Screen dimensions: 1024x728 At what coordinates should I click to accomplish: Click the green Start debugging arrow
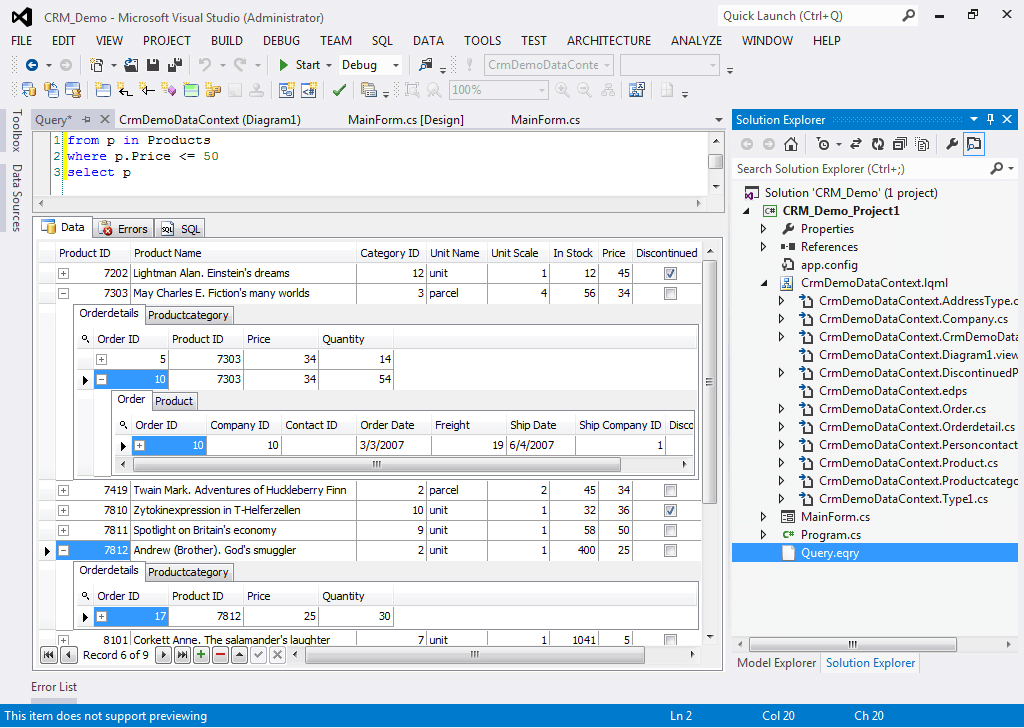tap(283, 65)
